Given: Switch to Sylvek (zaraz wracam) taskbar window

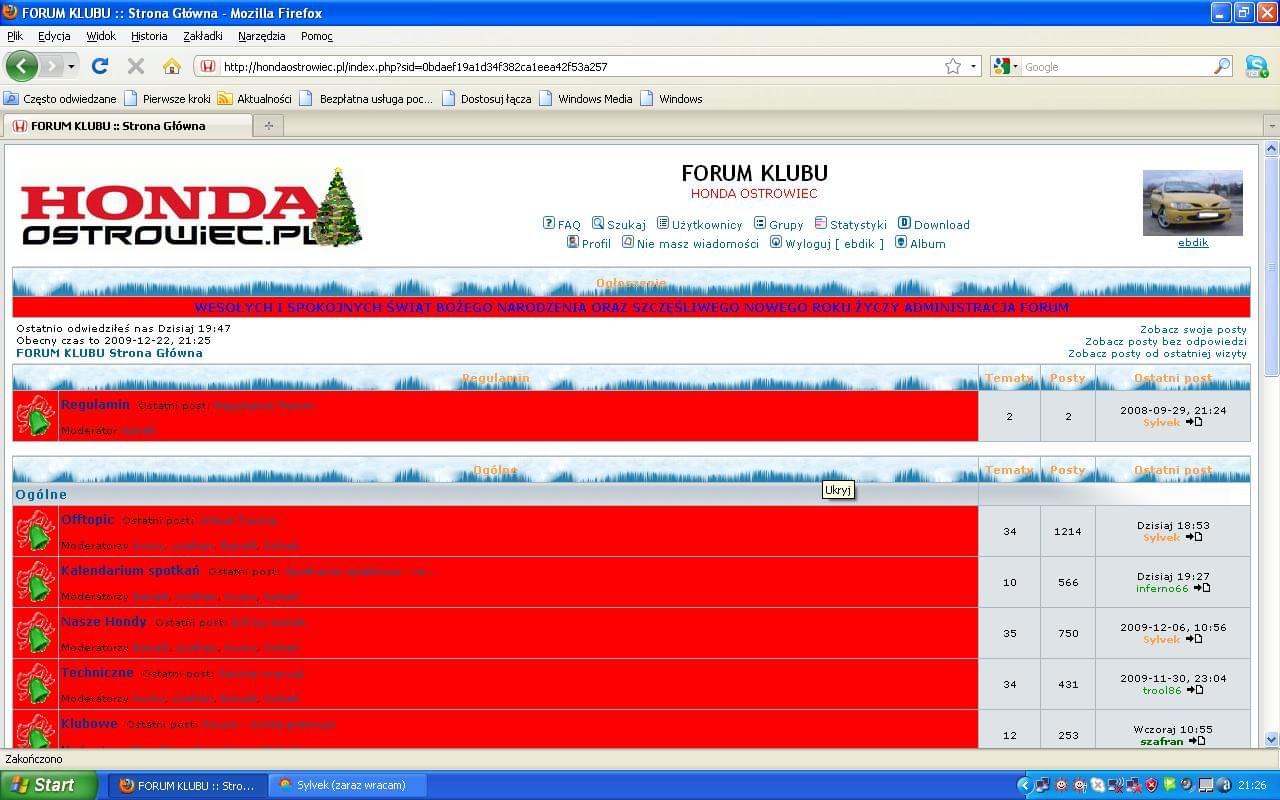Looking at the screenshot, I should 348,785.
